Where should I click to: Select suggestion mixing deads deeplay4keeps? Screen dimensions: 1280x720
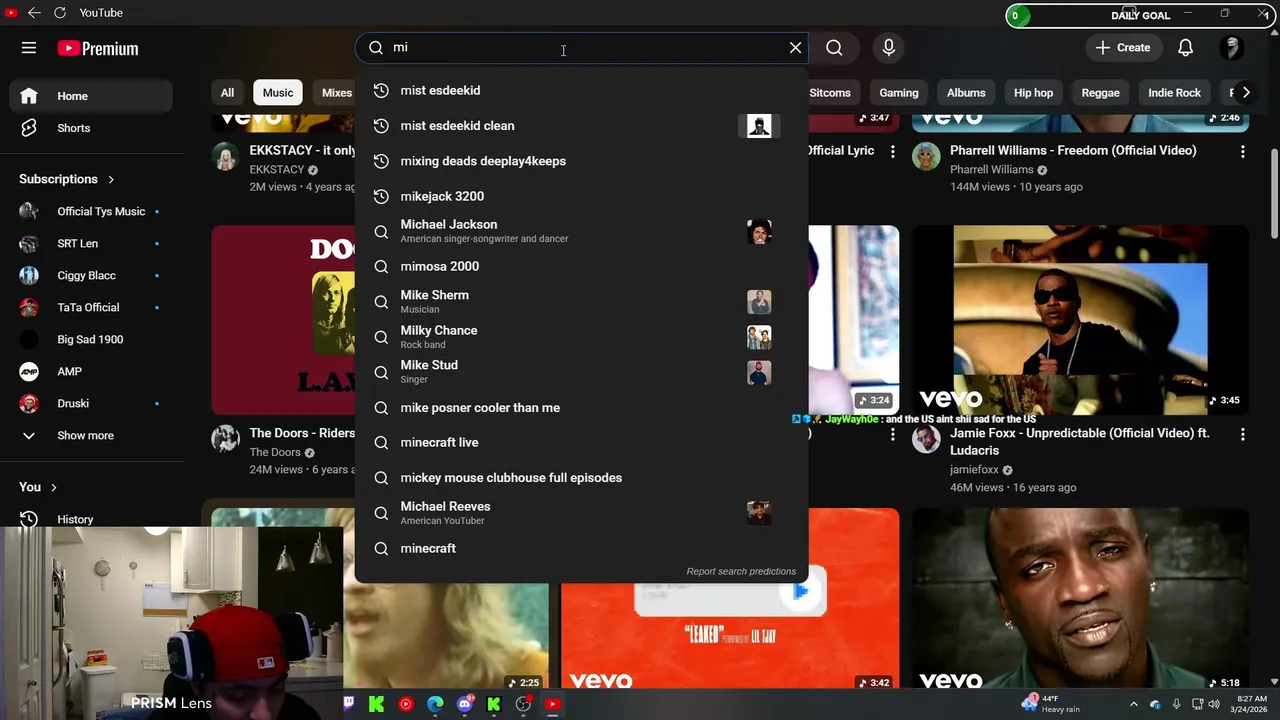[581, 161]
